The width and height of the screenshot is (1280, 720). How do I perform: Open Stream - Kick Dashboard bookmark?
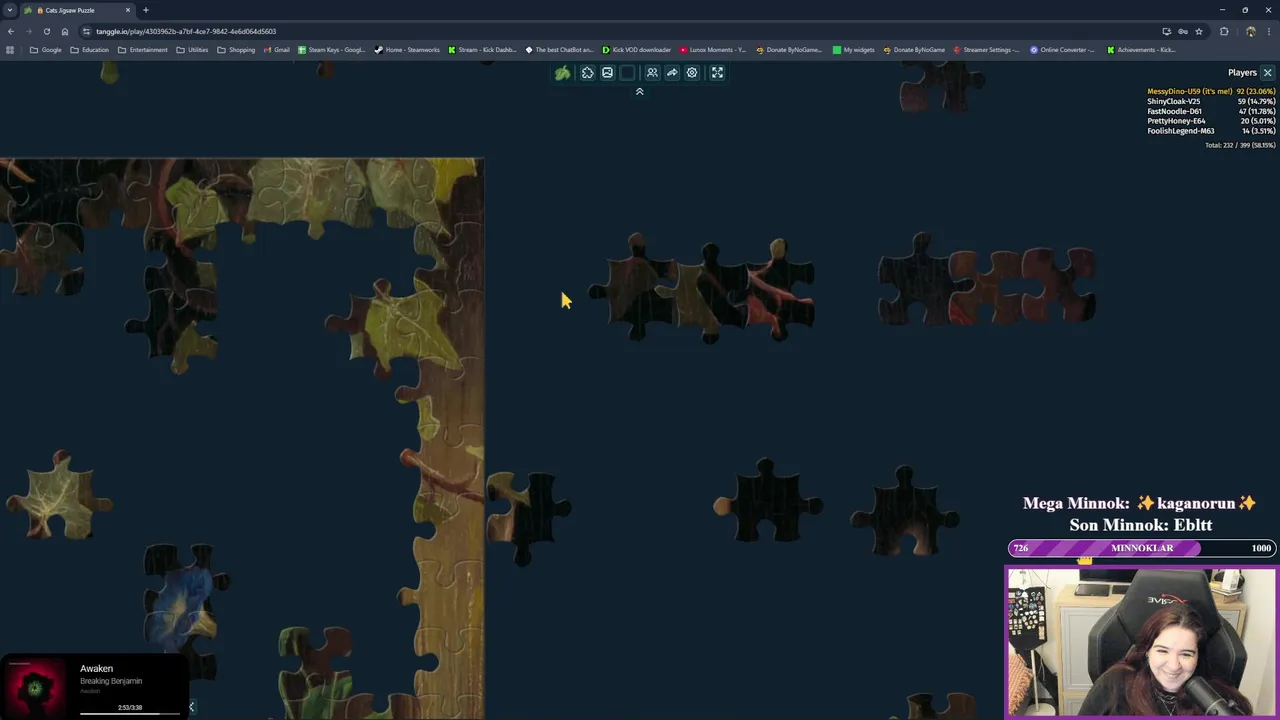[482, 49]
